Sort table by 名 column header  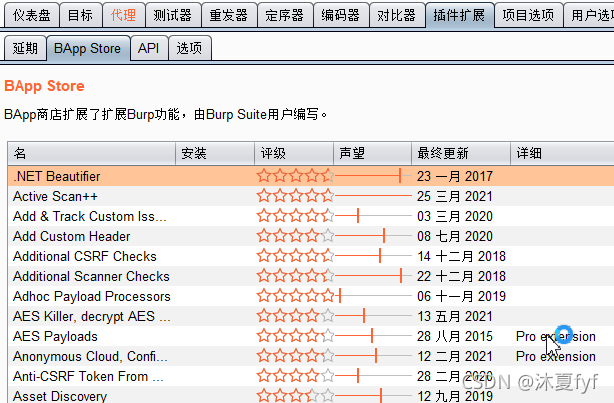pos(91,153)
